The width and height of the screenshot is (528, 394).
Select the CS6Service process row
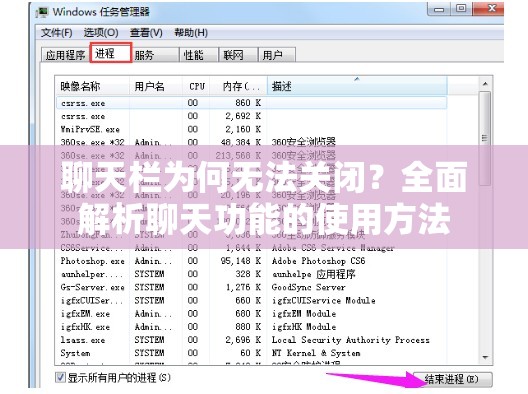click(x=252, y=248)
